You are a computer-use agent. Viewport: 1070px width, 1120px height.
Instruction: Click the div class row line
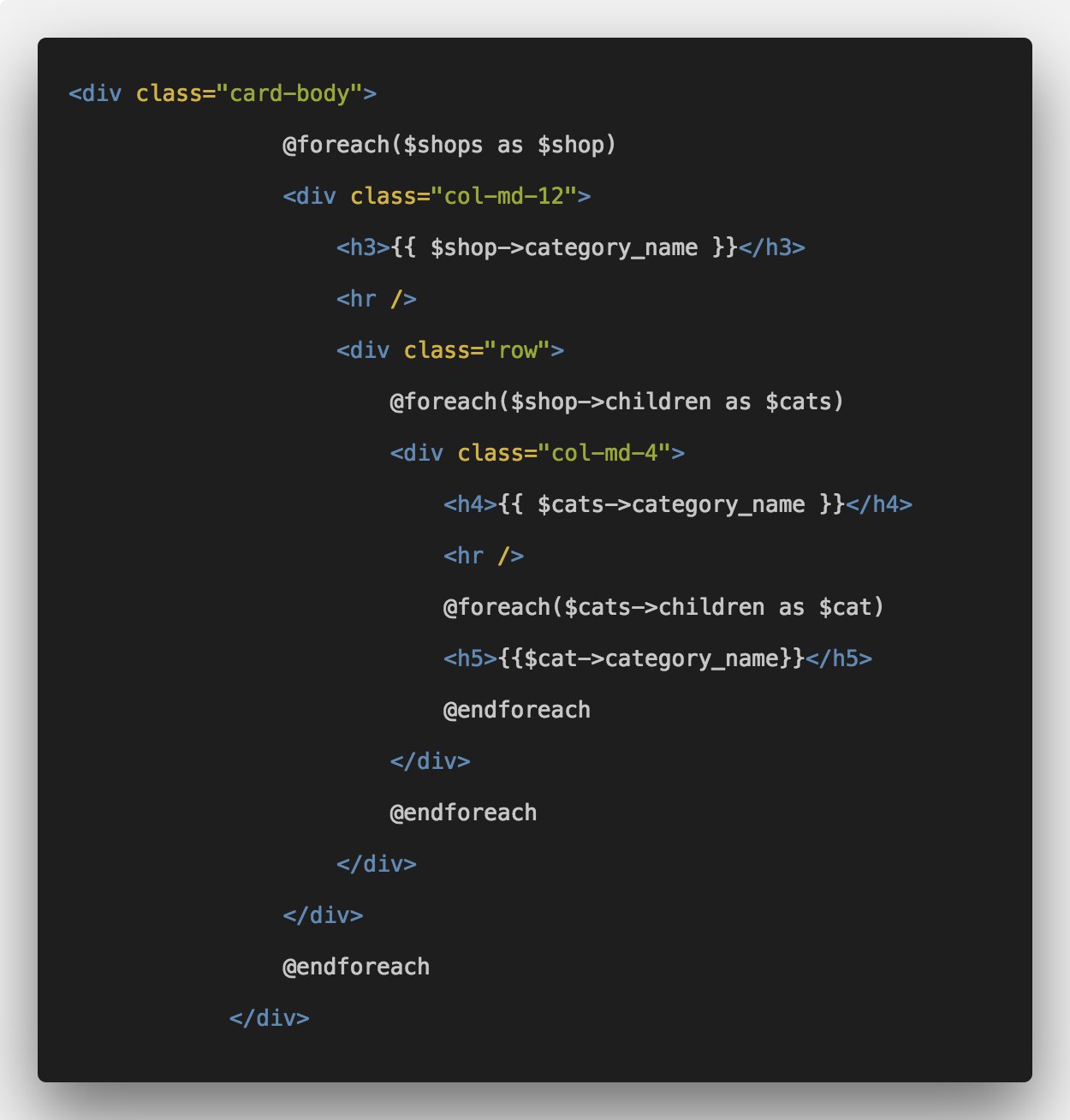tap(450, 350)
